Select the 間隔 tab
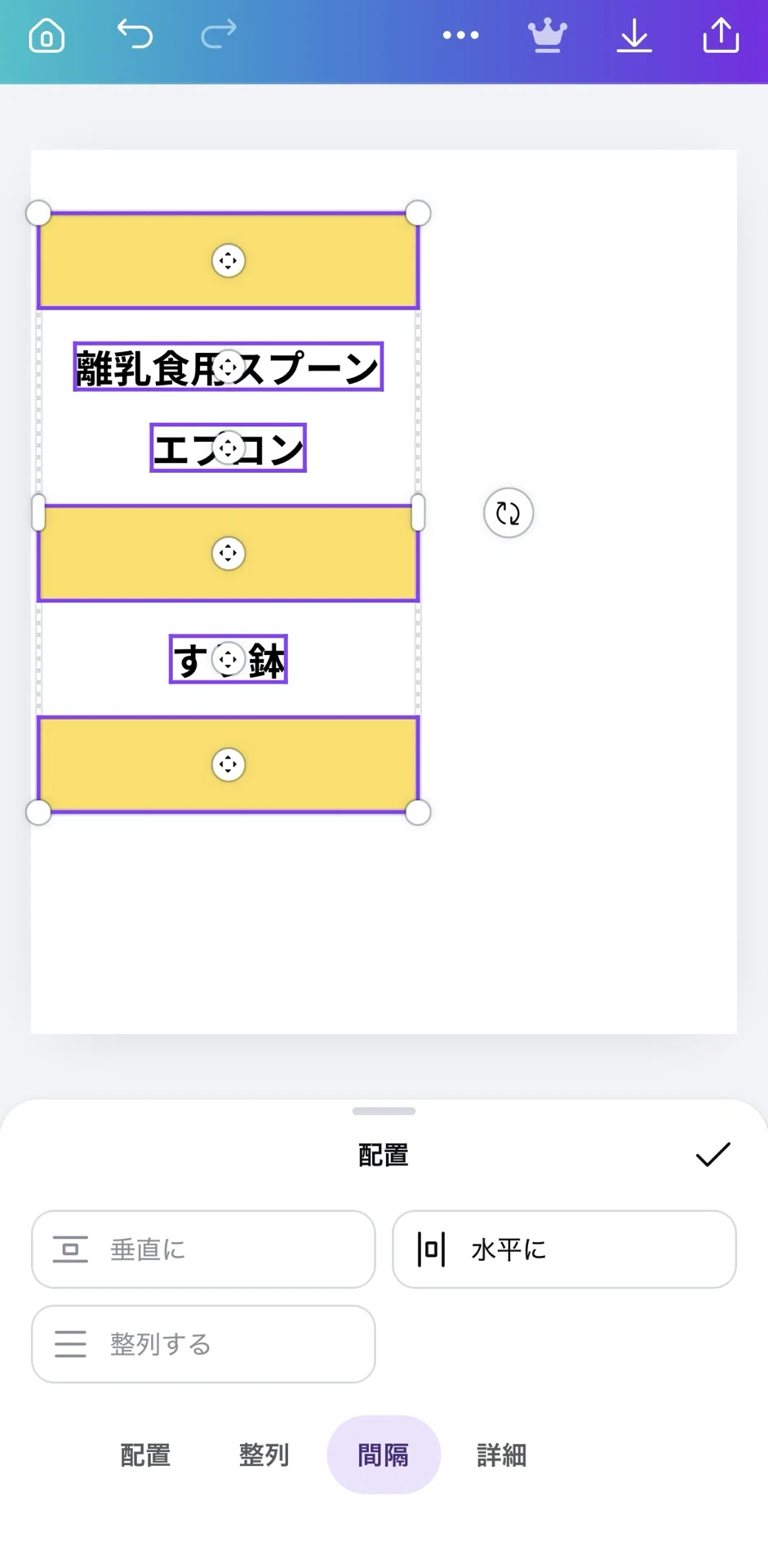Viewport: 768px width, 1568px height. [x=384, y=1454]
